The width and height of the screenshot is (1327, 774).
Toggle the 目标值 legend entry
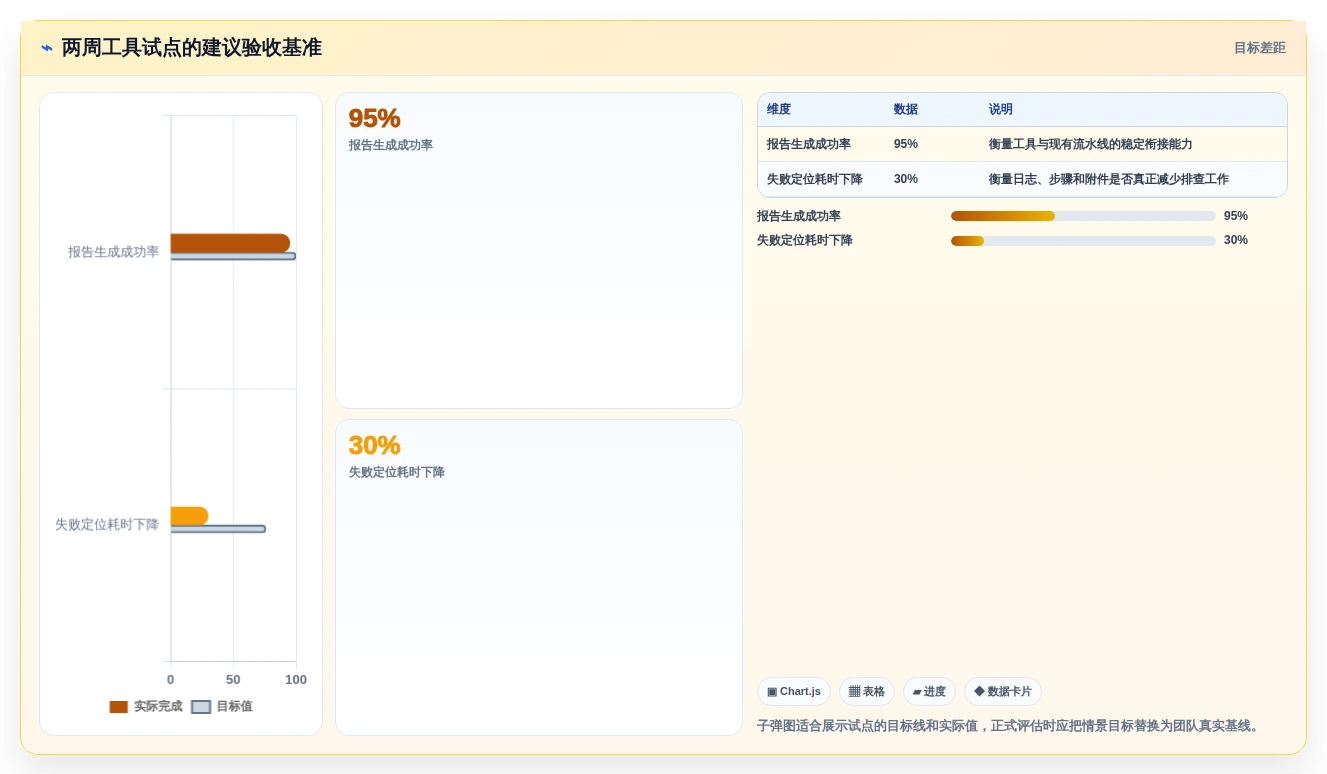point(222,706)
